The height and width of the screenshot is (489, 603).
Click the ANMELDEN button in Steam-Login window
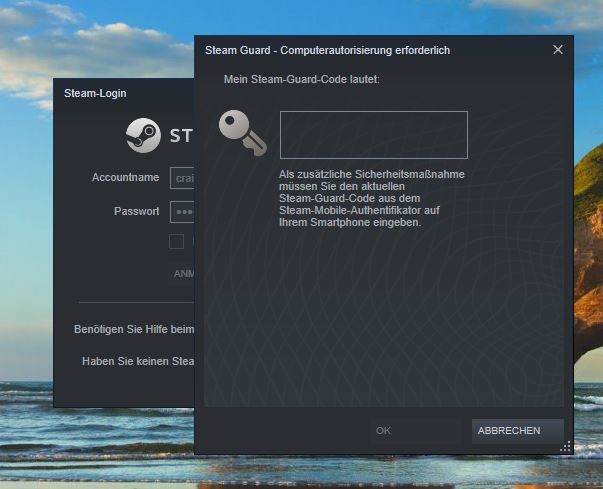point(182,274)
